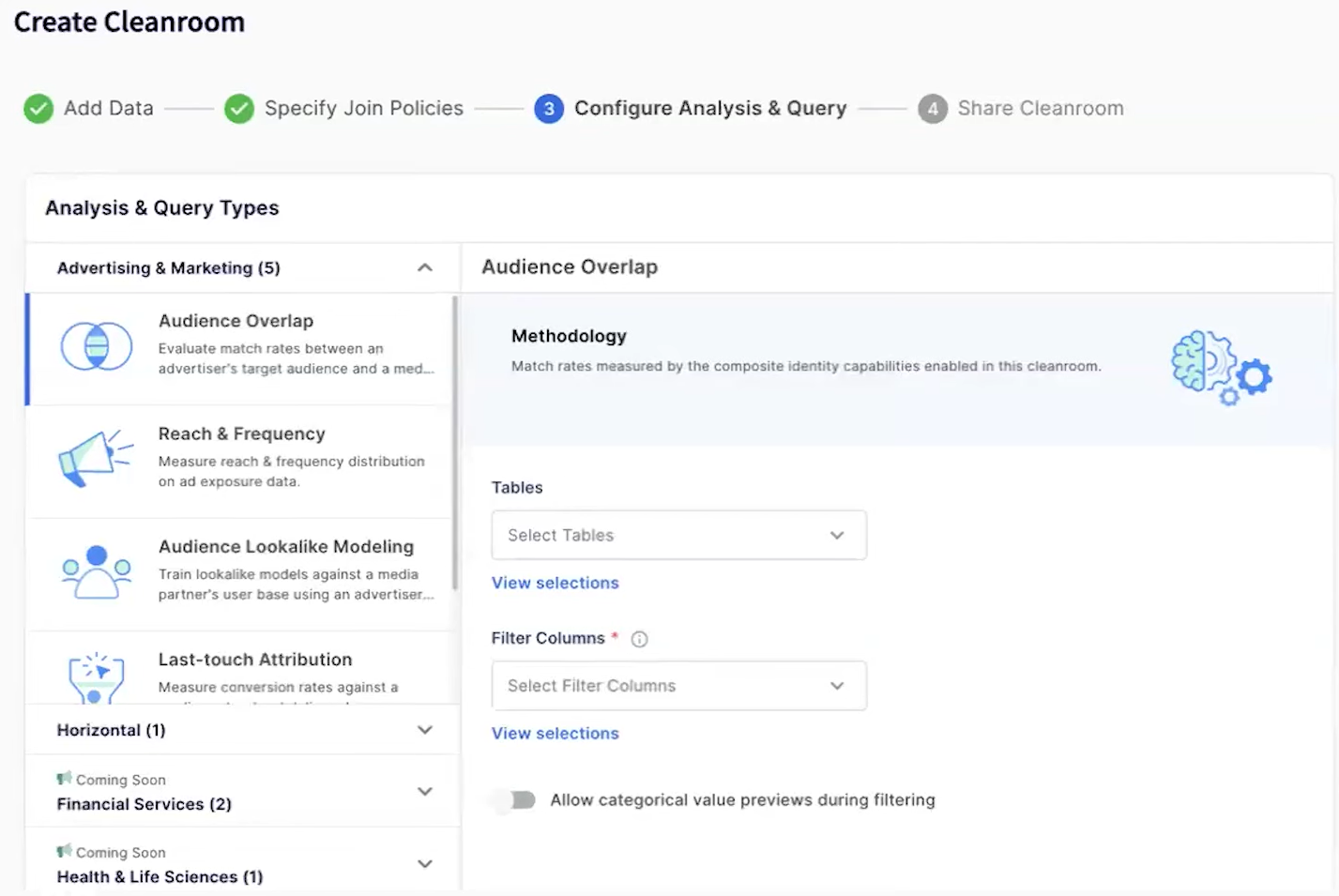This screenshot has width=1339, height=896.
Task: Enable categorical value previews during filtering
Action: coord(512,799)
